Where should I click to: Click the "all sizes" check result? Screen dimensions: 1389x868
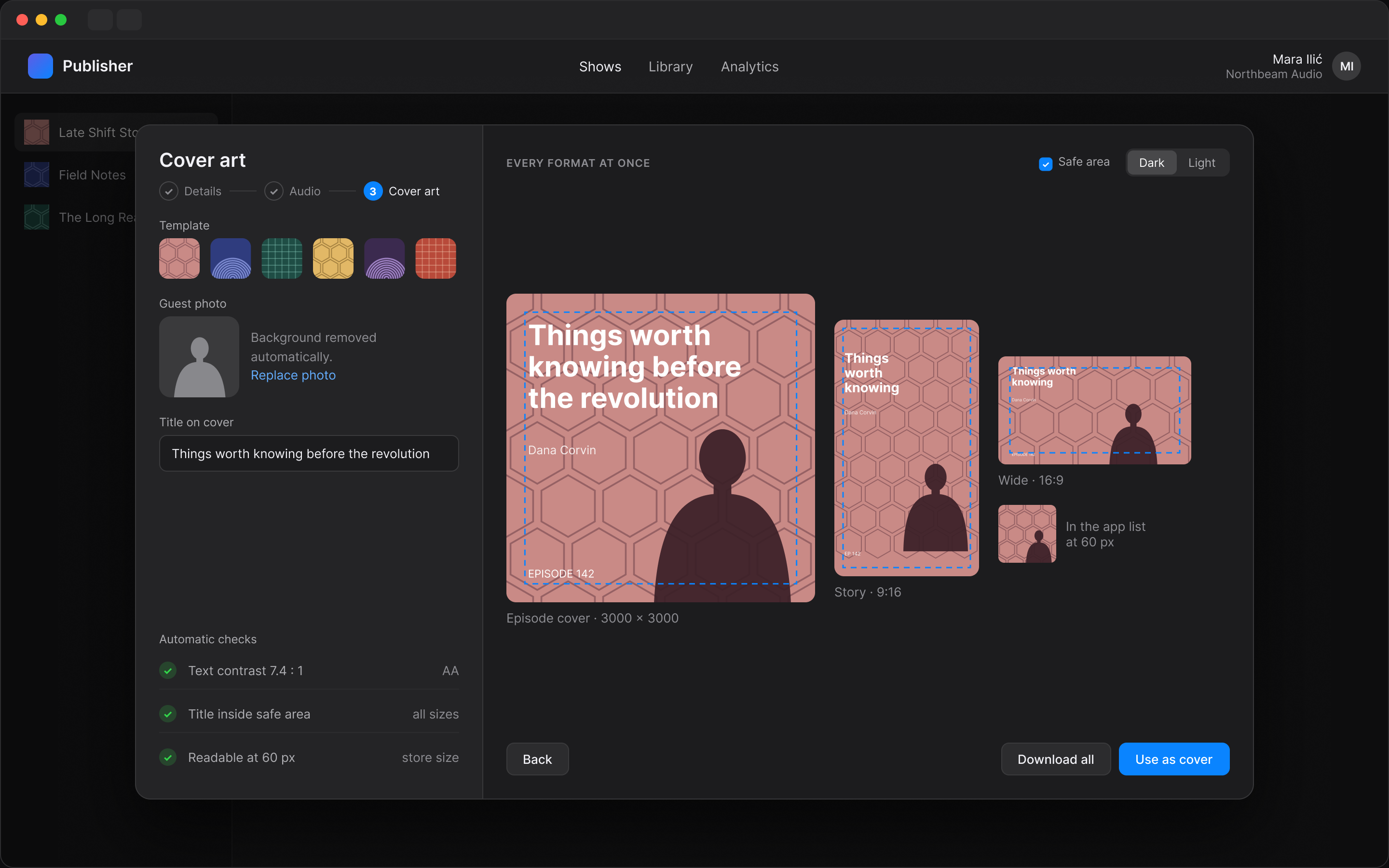436,714
